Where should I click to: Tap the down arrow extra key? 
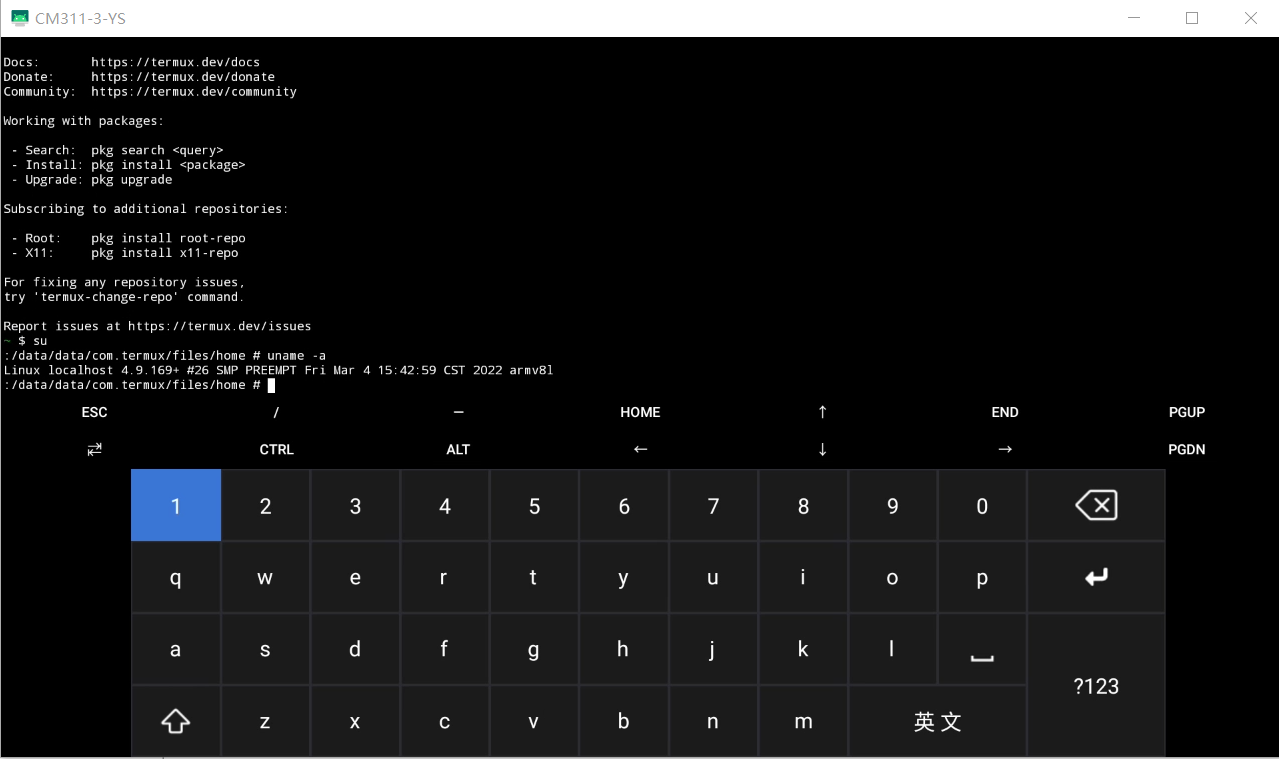[x=822, y=449]
